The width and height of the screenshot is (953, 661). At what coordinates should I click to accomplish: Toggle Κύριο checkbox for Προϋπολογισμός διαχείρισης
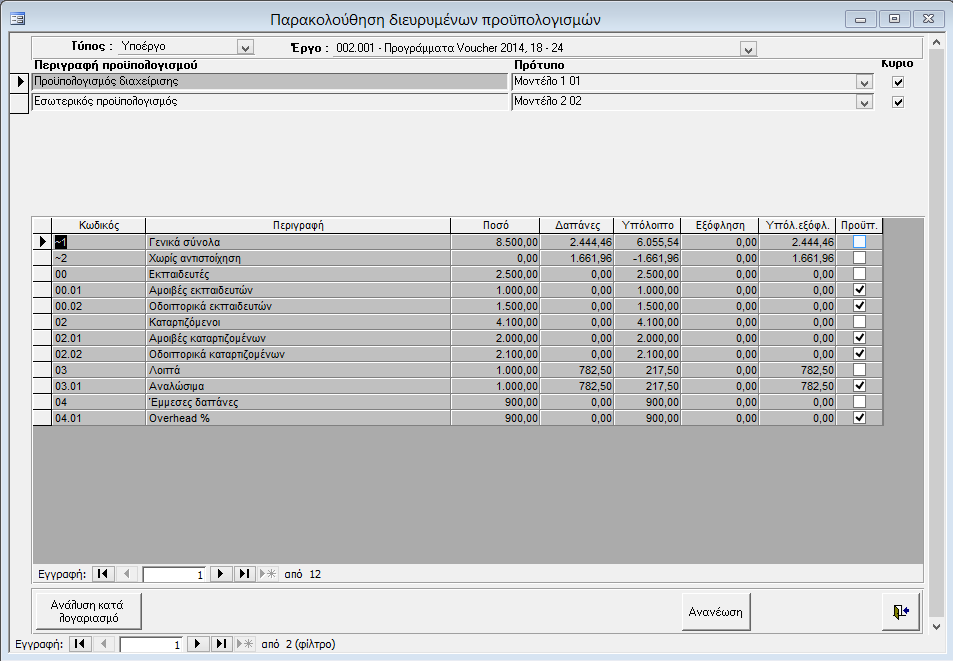[x=897, y=82]
